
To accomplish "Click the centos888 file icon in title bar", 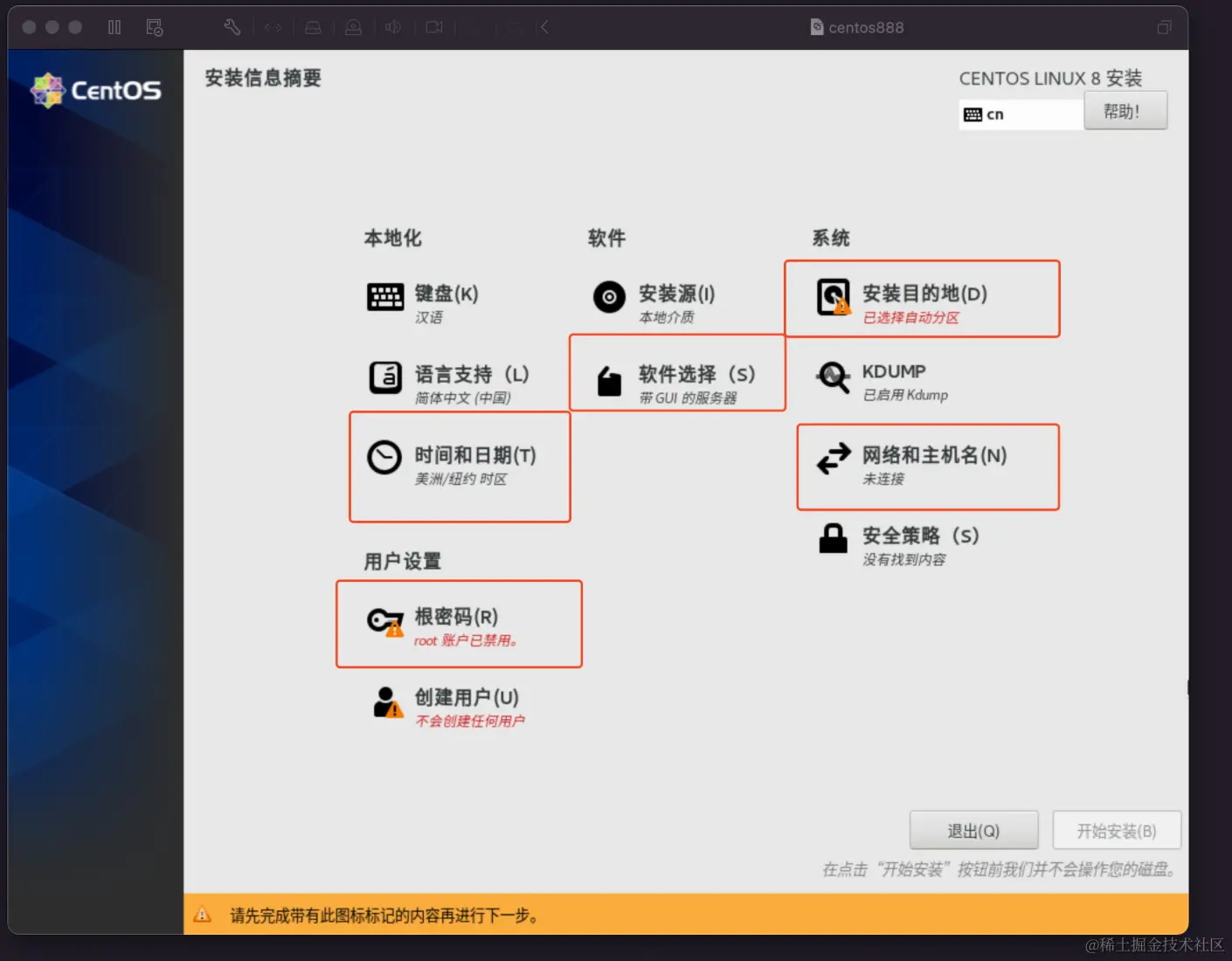I will point(817,27).
